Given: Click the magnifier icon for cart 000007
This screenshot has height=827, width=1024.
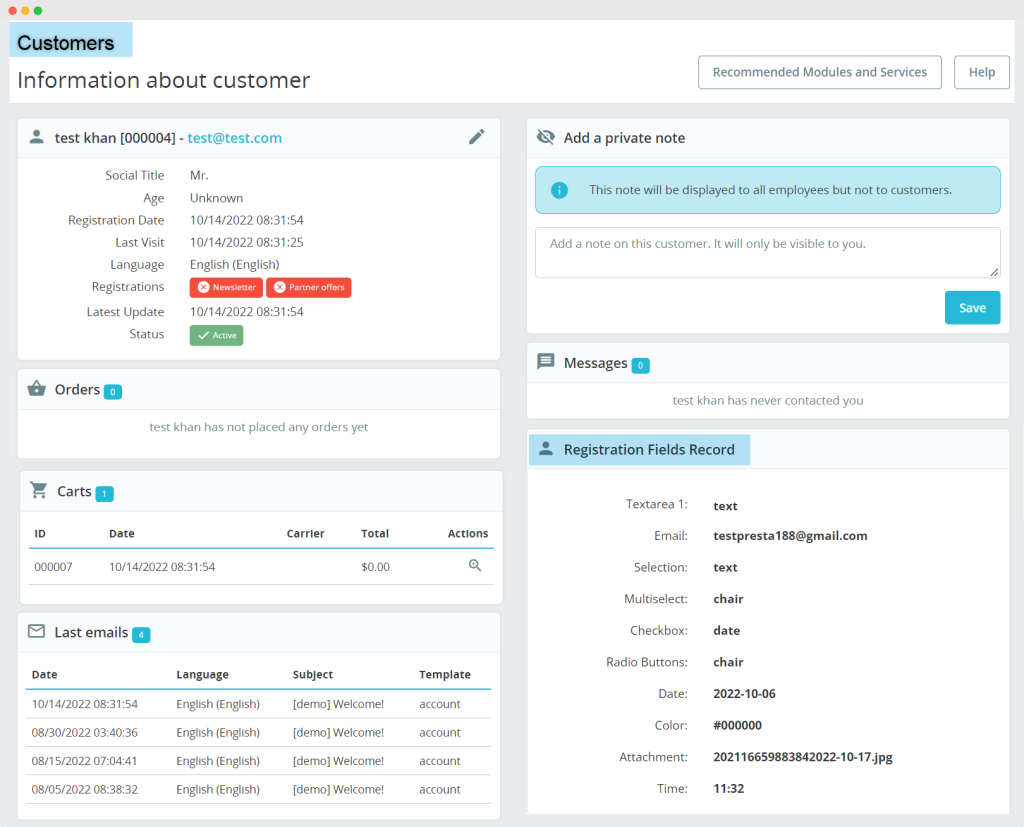Looking at the screenshot, I should click(x=475, y=566).
